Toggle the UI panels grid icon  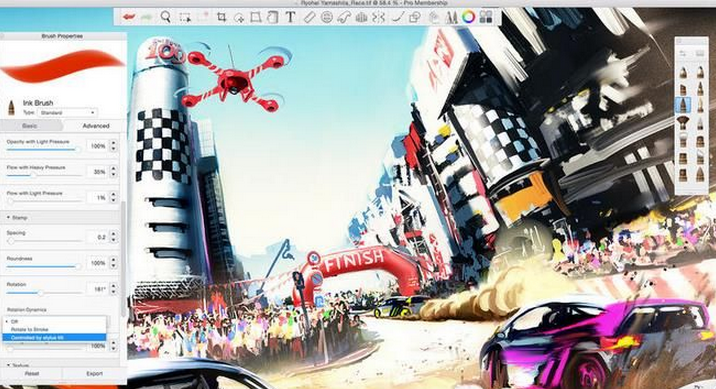click(x=486, y=17)
